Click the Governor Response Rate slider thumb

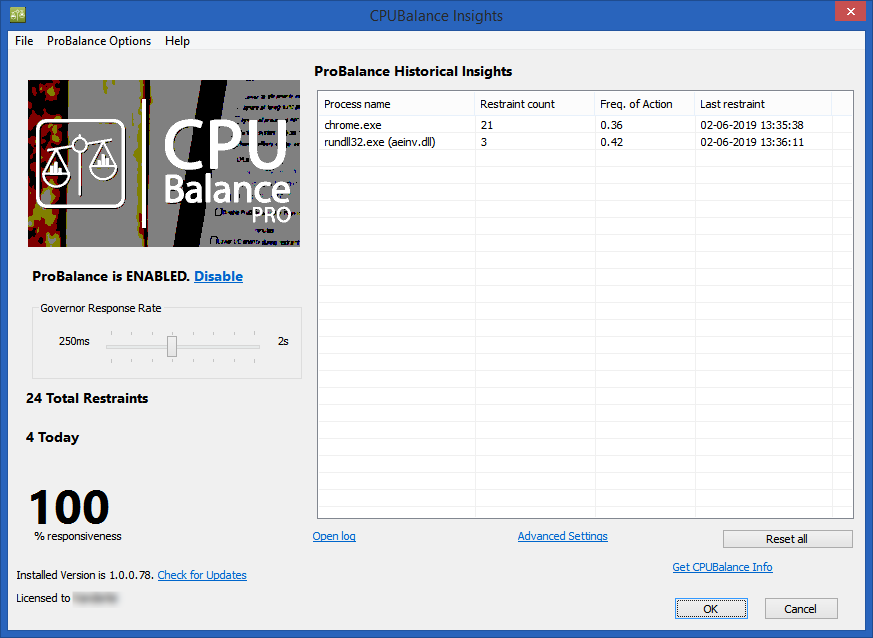172,346
